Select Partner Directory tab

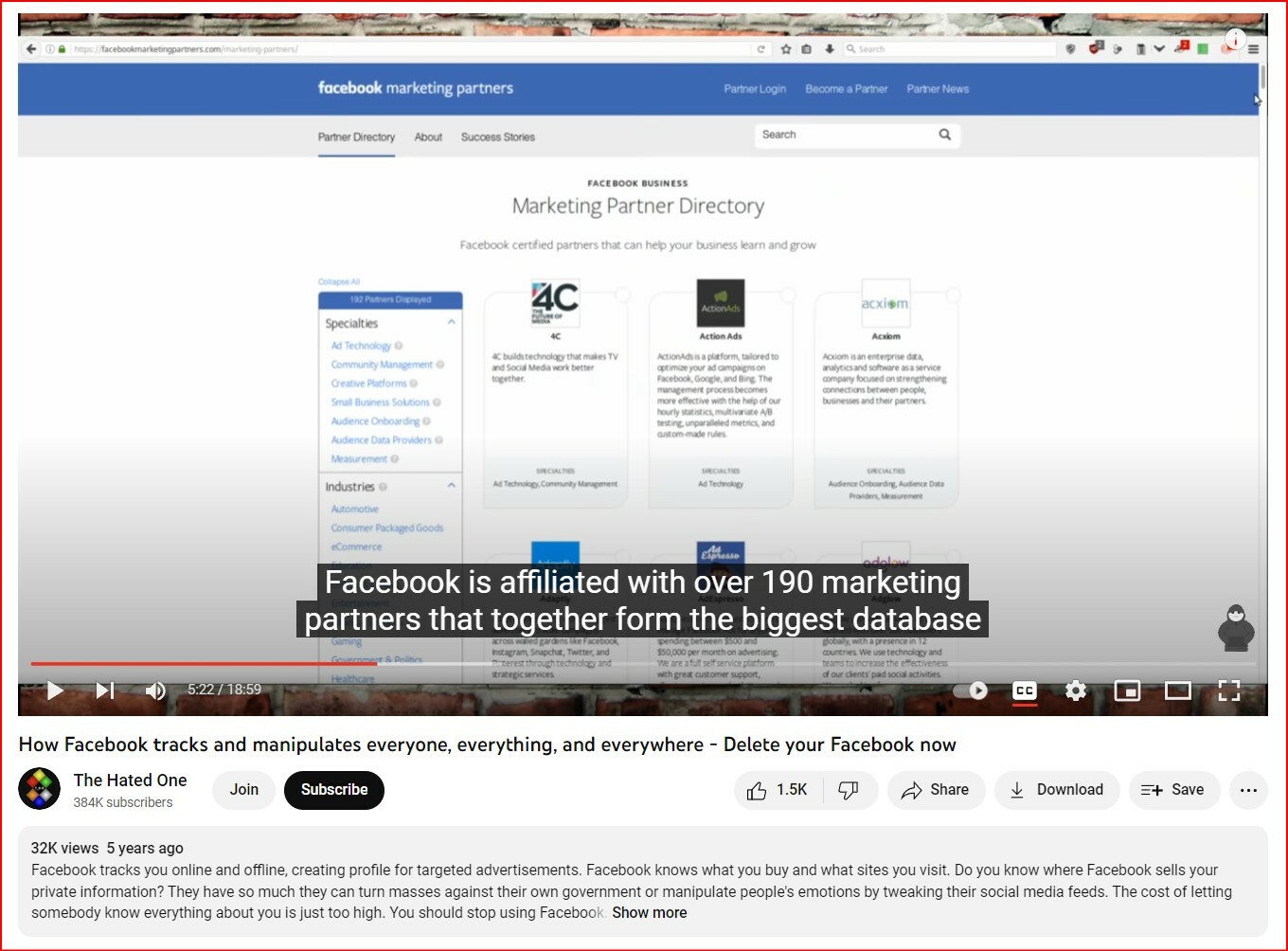pyautogui.click(x=356, y=137)
